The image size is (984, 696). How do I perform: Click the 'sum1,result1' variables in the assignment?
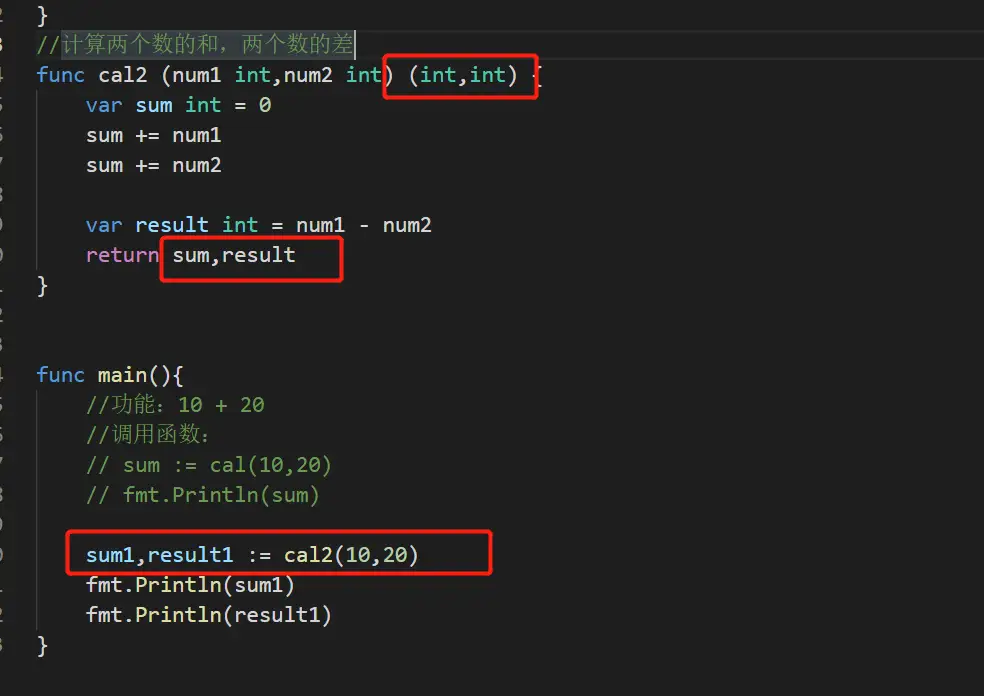coord(159,554)
